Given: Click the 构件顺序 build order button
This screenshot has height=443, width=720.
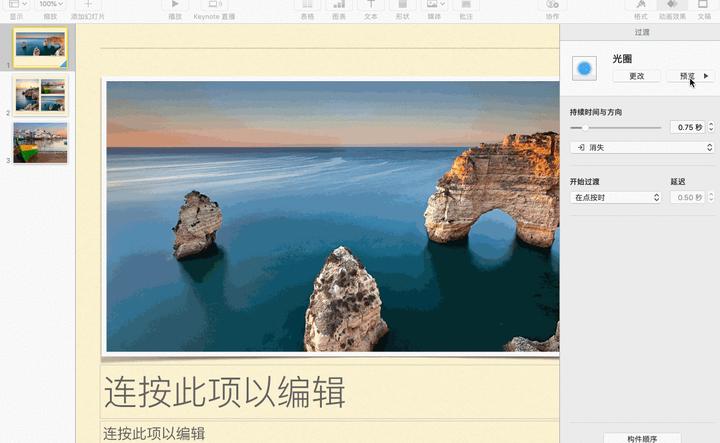Looking at the screenshot, I should [642, 438].
